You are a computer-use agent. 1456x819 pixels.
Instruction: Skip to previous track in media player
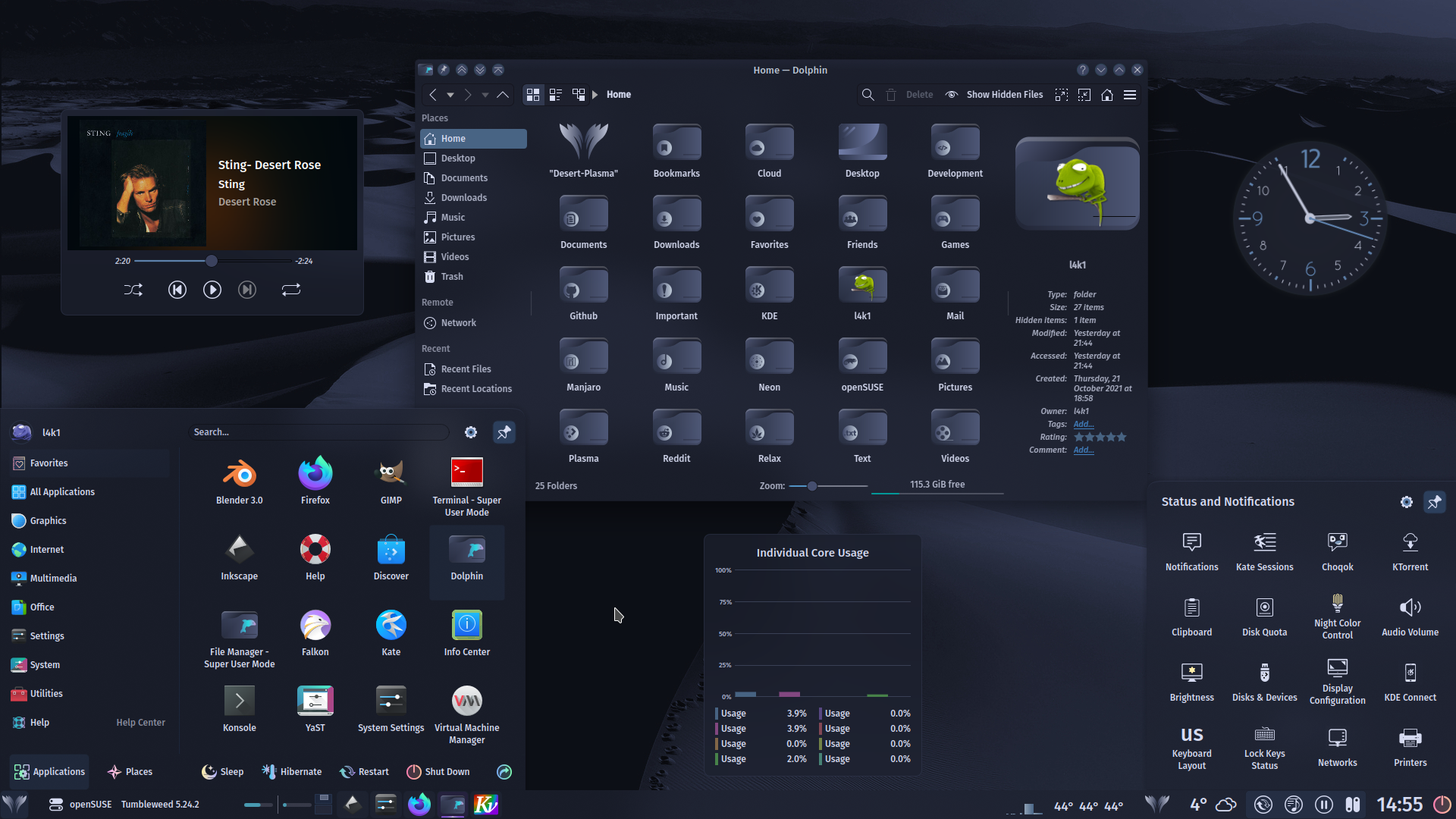point(177,290)
